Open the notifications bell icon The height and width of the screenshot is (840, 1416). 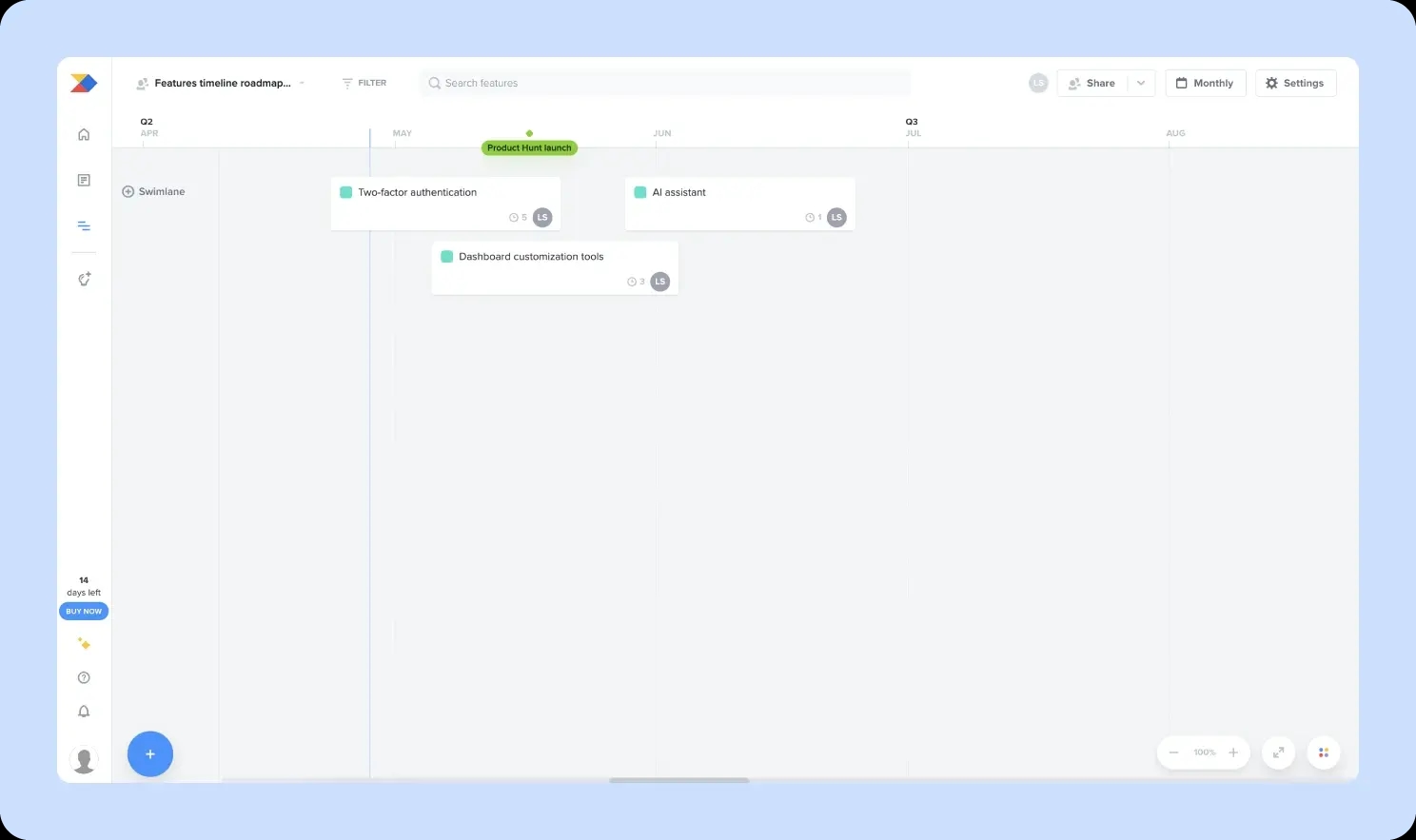84,712
